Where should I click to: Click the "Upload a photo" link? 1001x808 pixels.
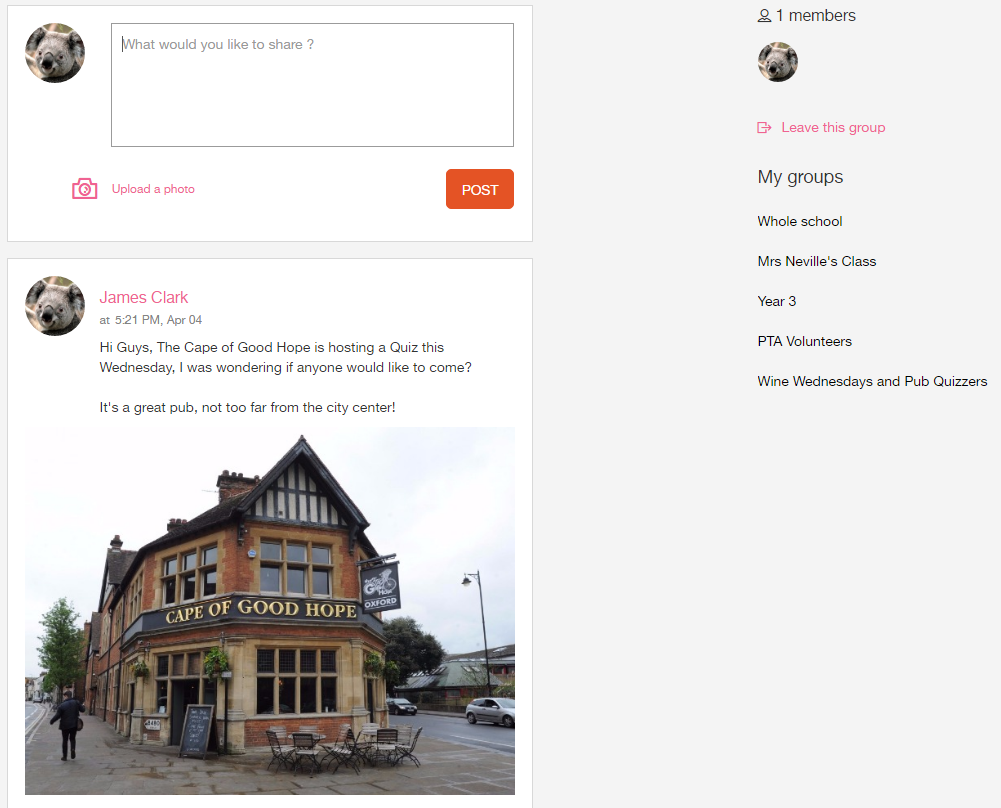(153, 189)
